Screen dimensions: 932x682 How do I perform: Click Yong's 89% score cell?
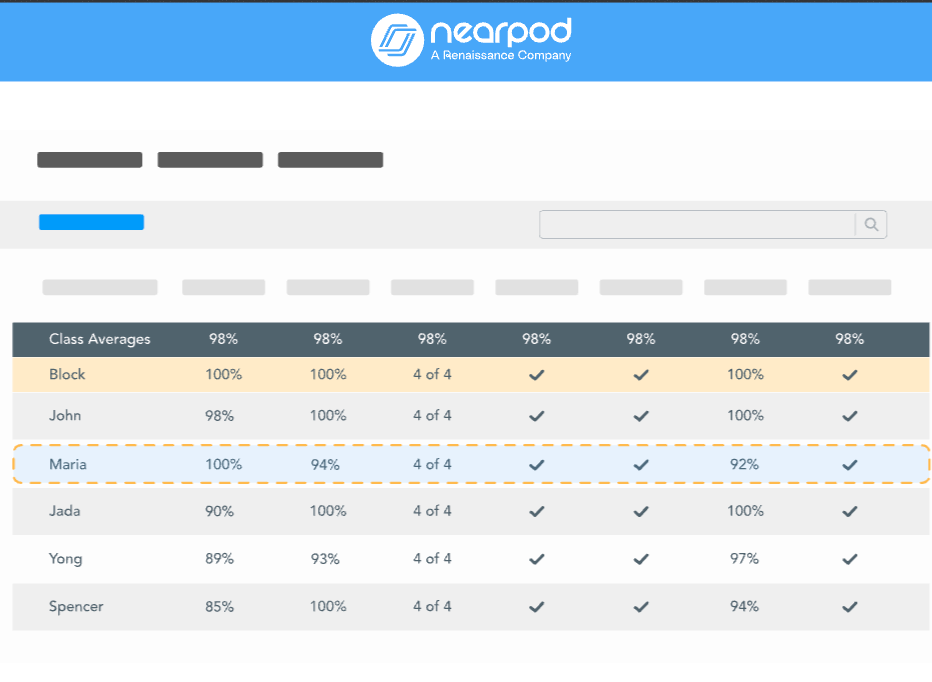pyautogui.click(x=219, y=559)
